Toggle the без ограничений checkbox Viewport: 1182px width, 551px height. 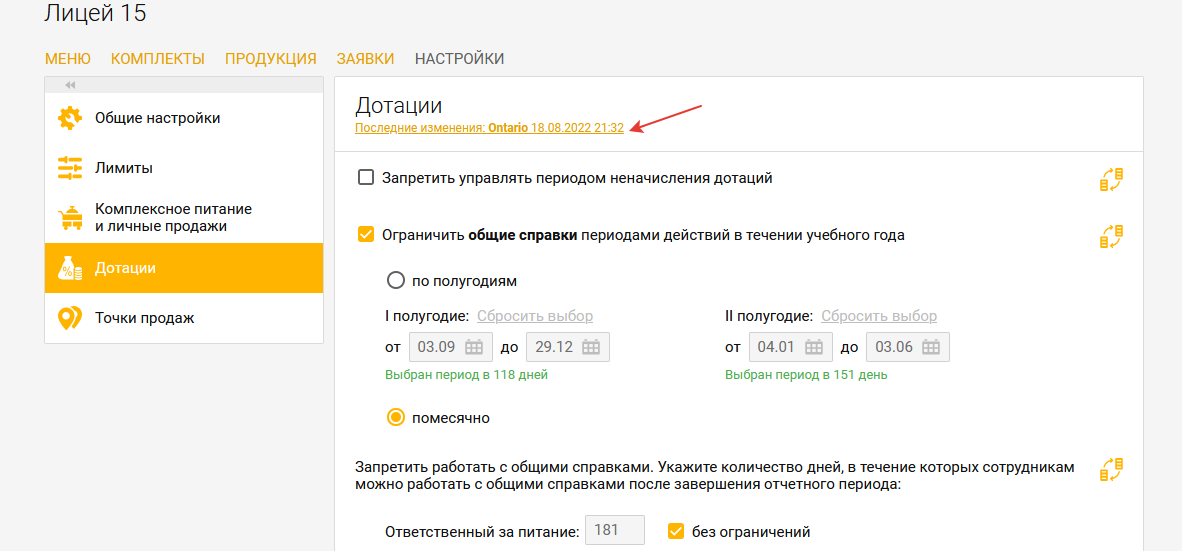point(676,531)
